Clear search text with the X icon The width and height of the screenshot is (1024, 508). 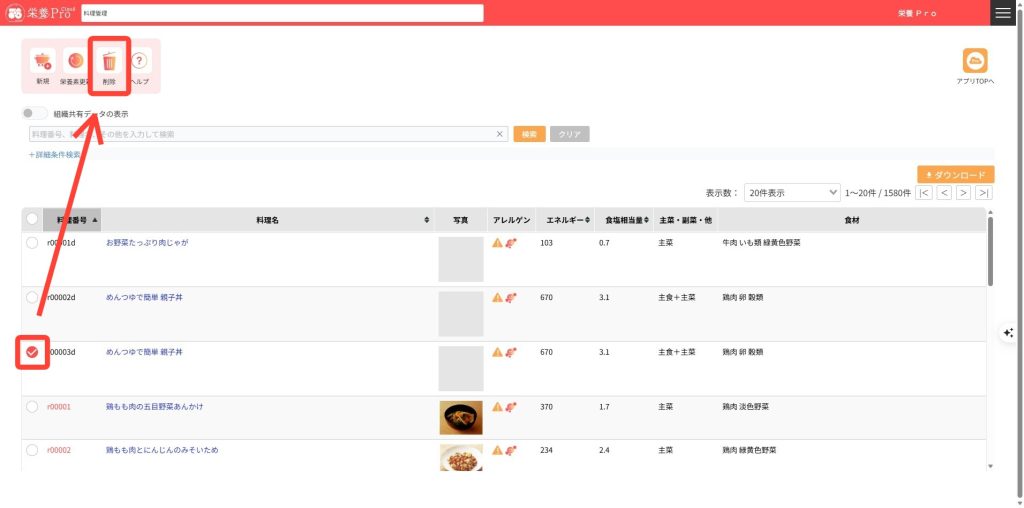(500, 134)
